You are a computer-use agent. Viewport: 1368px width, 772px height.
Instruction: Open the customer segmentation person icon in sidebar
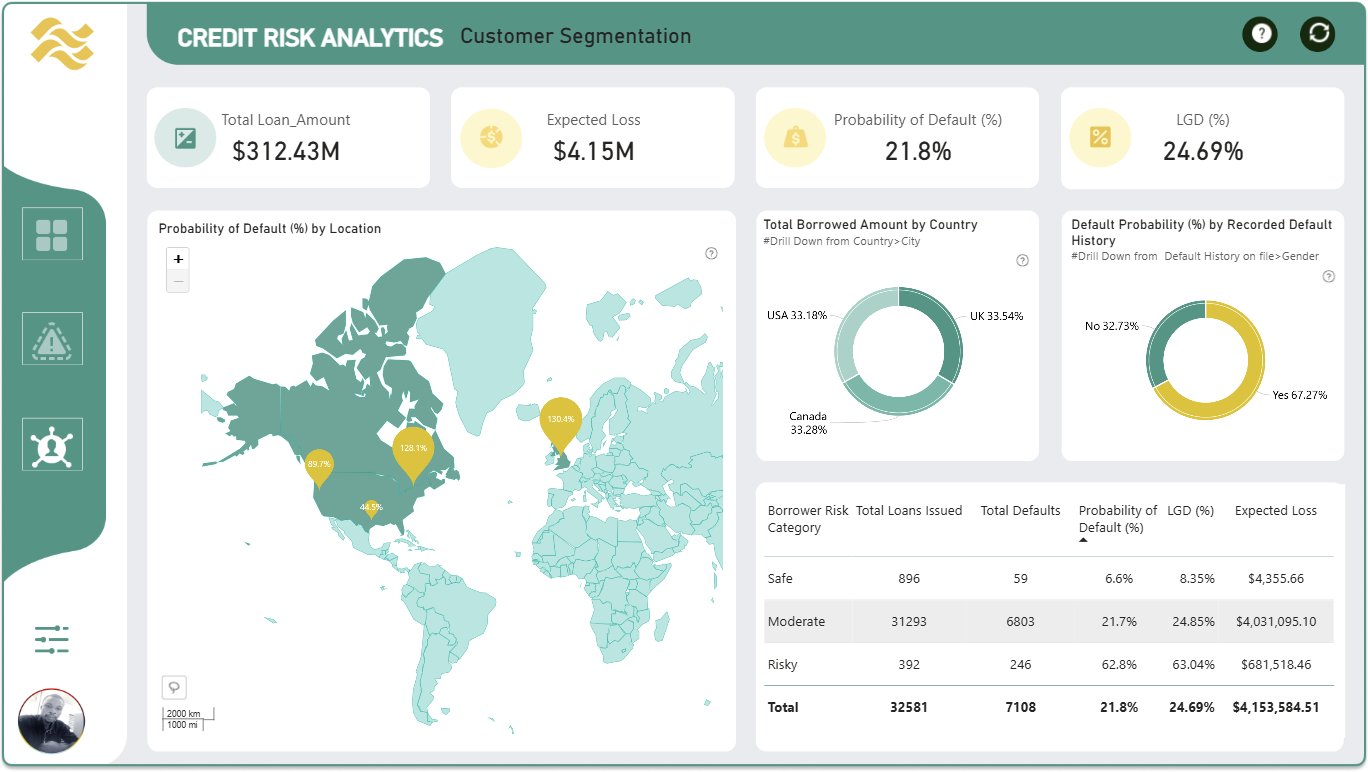pyautogui.click(x=52, y=444)
